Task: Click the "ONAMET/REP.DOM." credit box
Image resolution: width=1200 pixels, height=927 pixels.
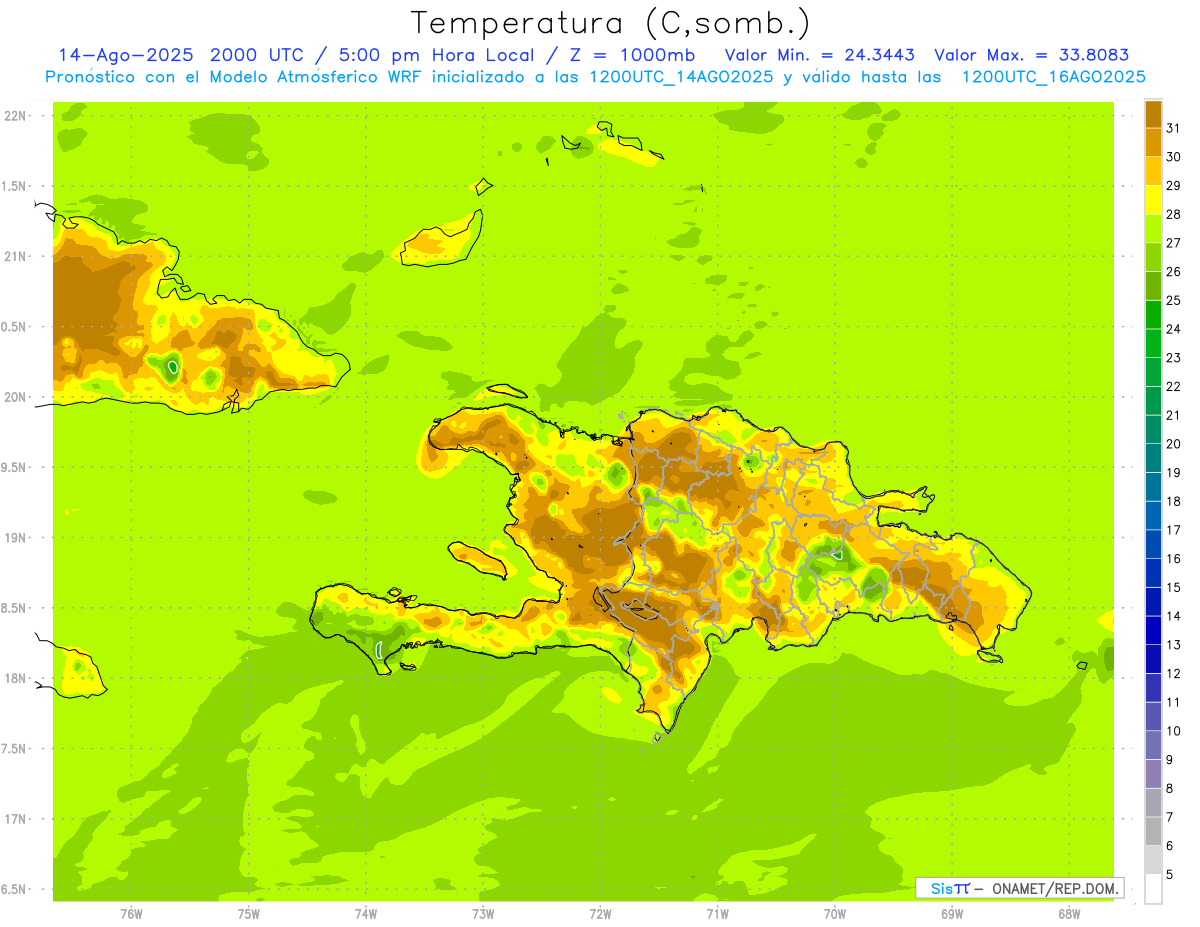Action: pyautogui.click(x=1019, y=888)
